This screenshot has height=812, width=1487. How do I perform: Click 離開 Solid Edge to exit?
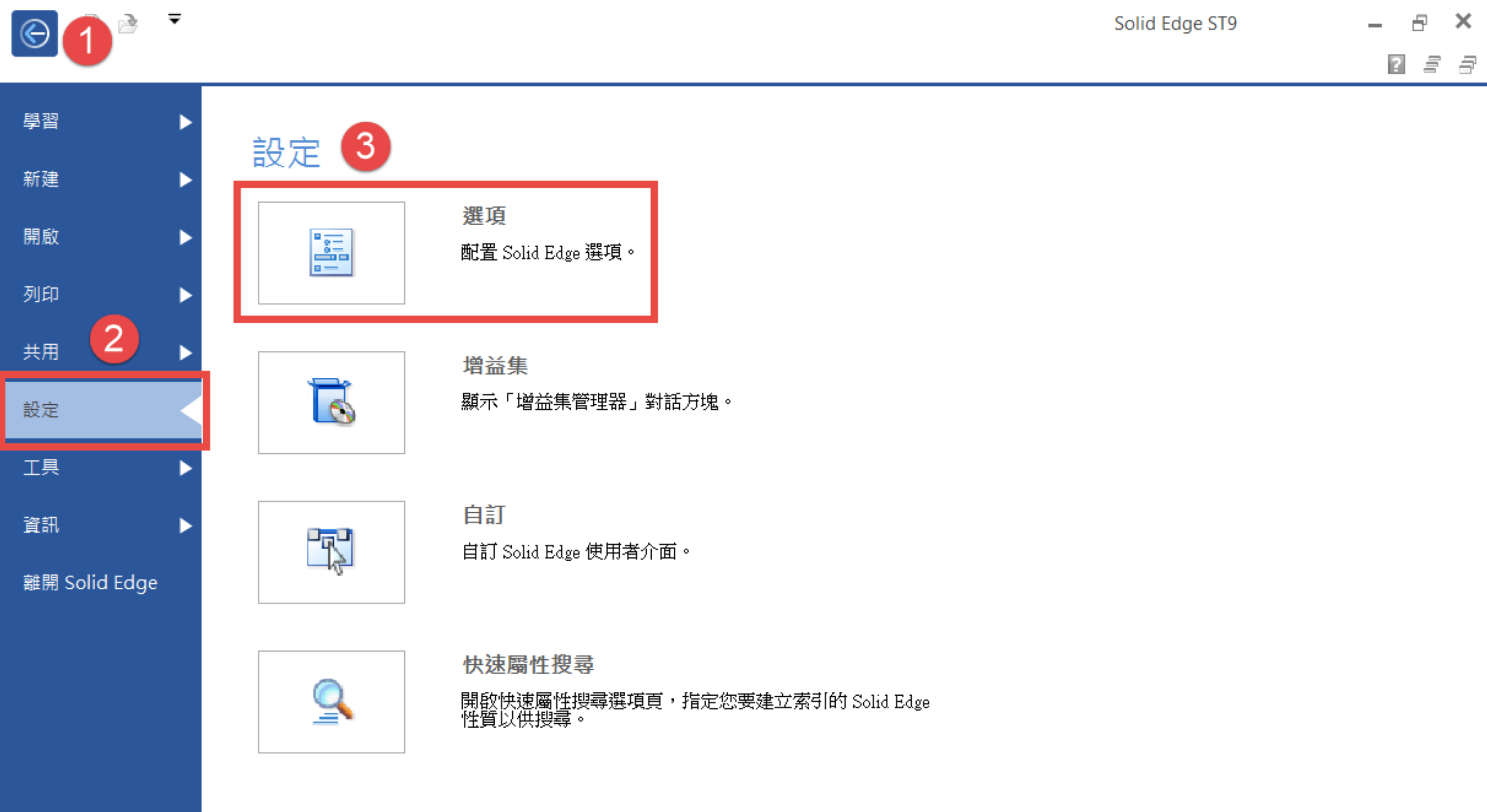click(x=90, y=582)
